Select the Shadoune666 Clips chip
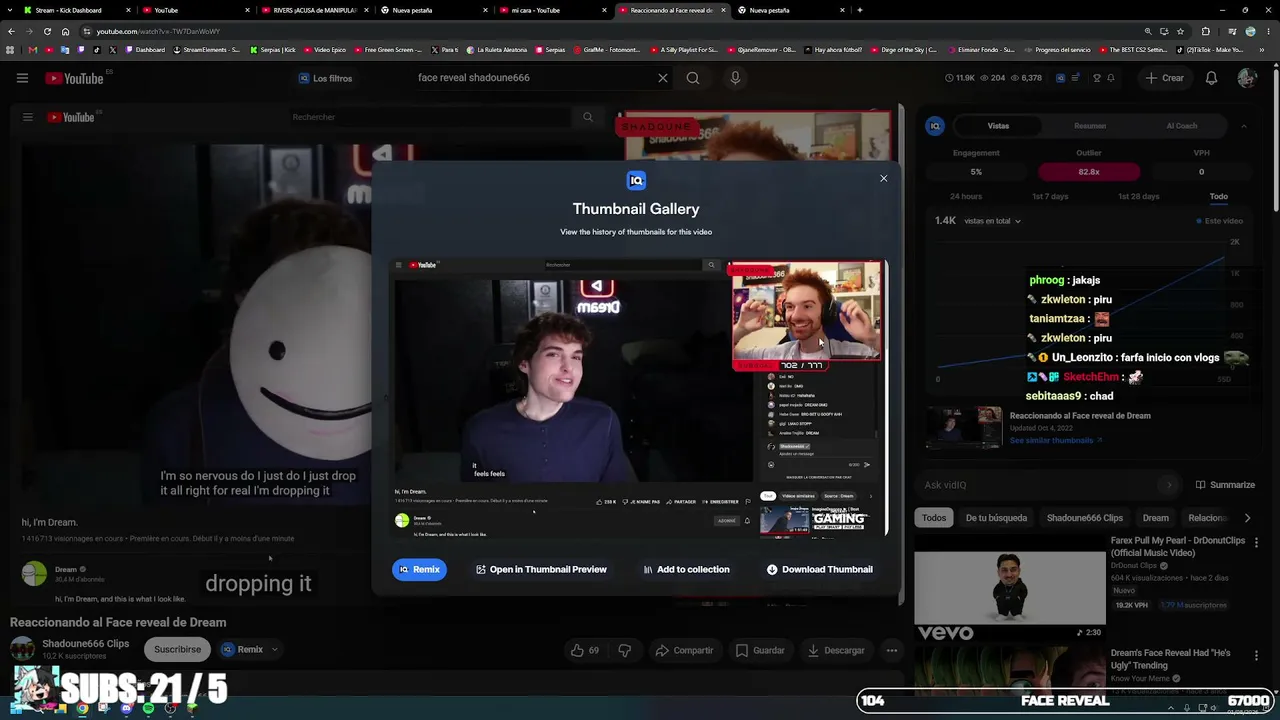The image size is (1280, 720). (1085, 518)
